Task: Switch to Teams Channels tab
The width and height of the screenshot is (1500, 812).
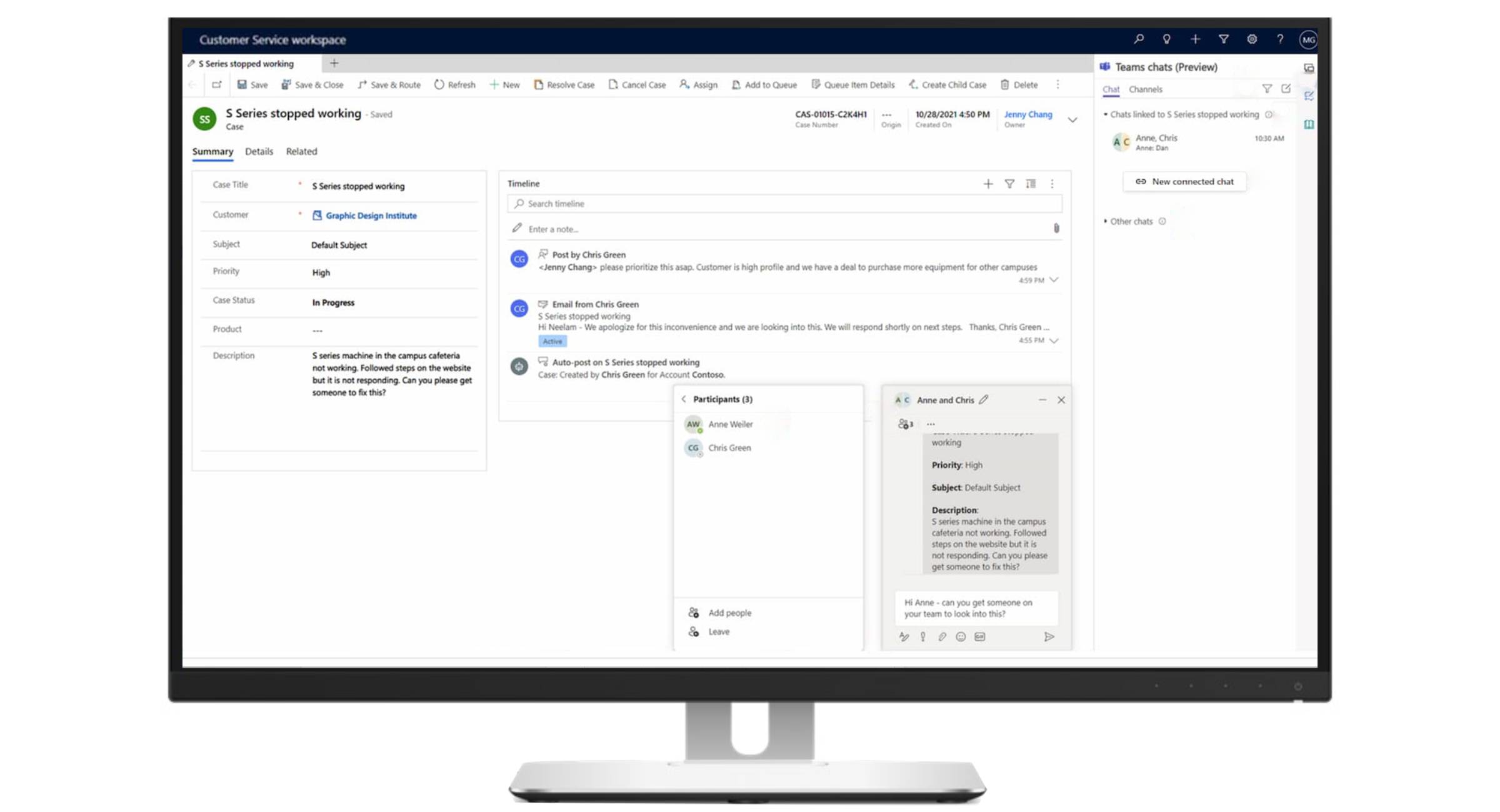Action: click(x=1146, y=89)
